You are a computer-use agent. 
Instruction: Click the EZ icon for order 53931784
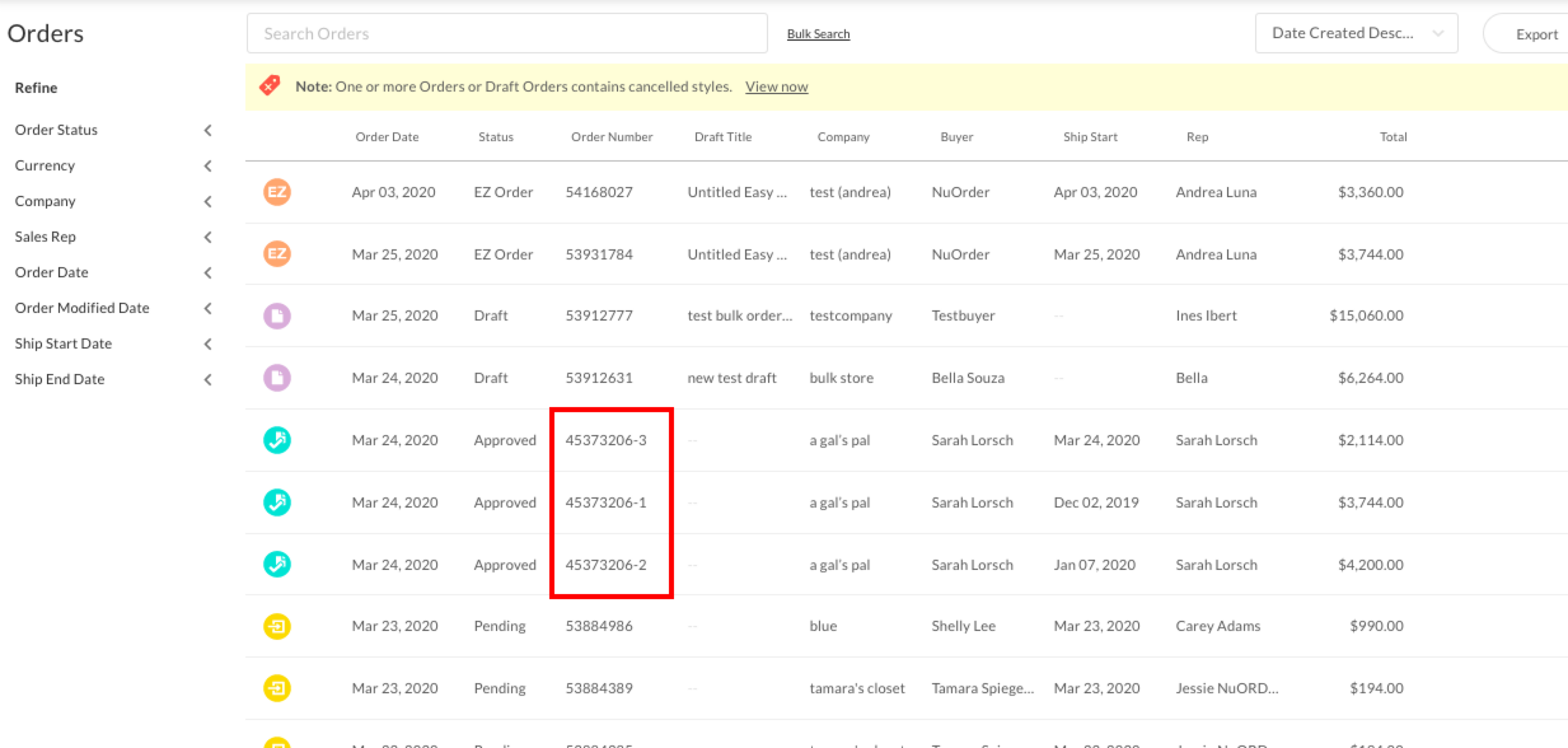(277, 254)
